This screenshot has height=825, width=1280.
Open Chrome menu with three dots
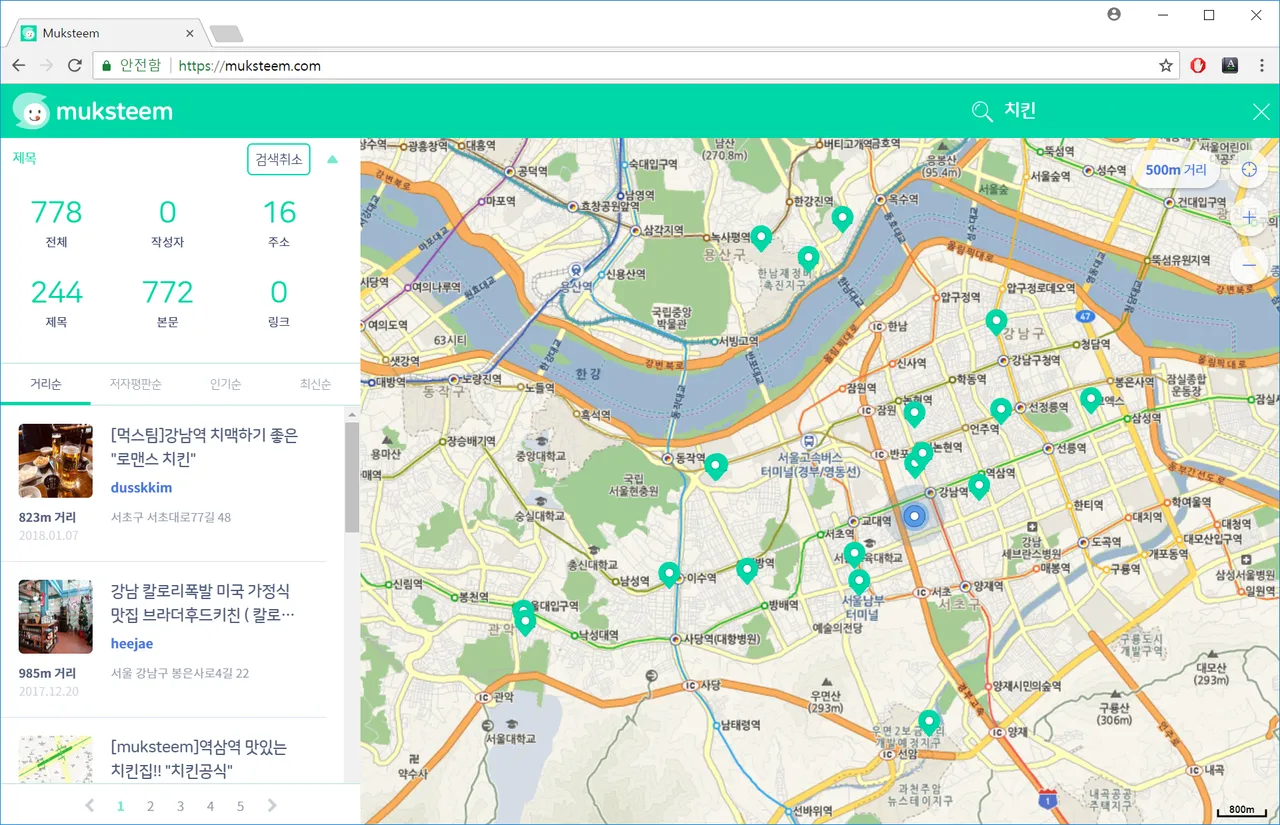(x=1262, y=65)
